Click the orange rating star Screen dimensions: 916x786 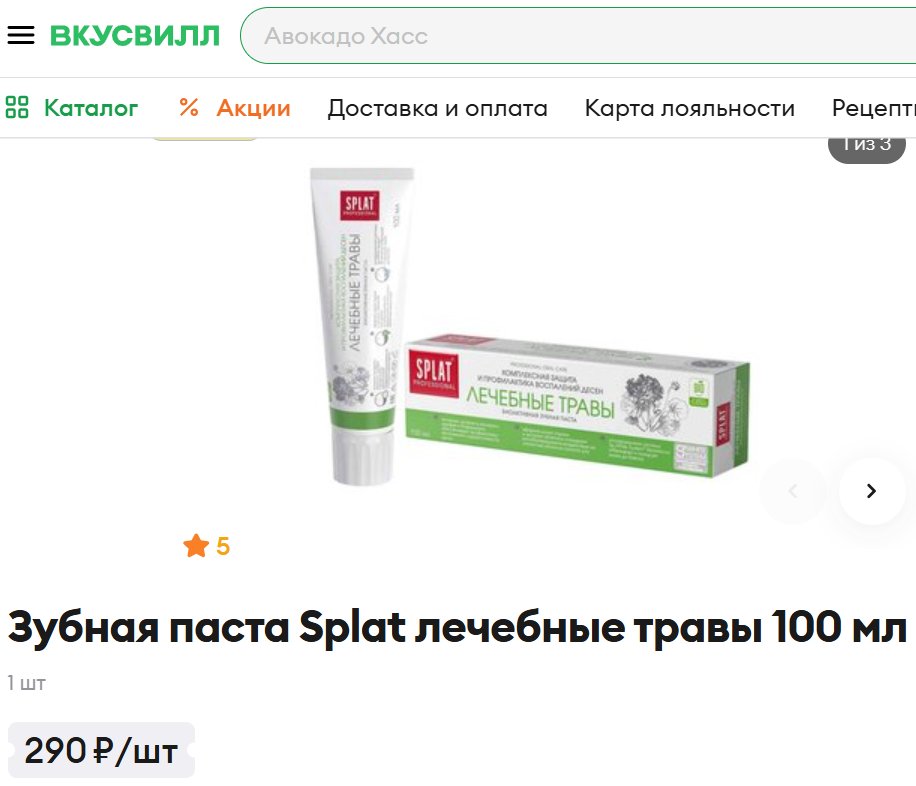(196, 546)
